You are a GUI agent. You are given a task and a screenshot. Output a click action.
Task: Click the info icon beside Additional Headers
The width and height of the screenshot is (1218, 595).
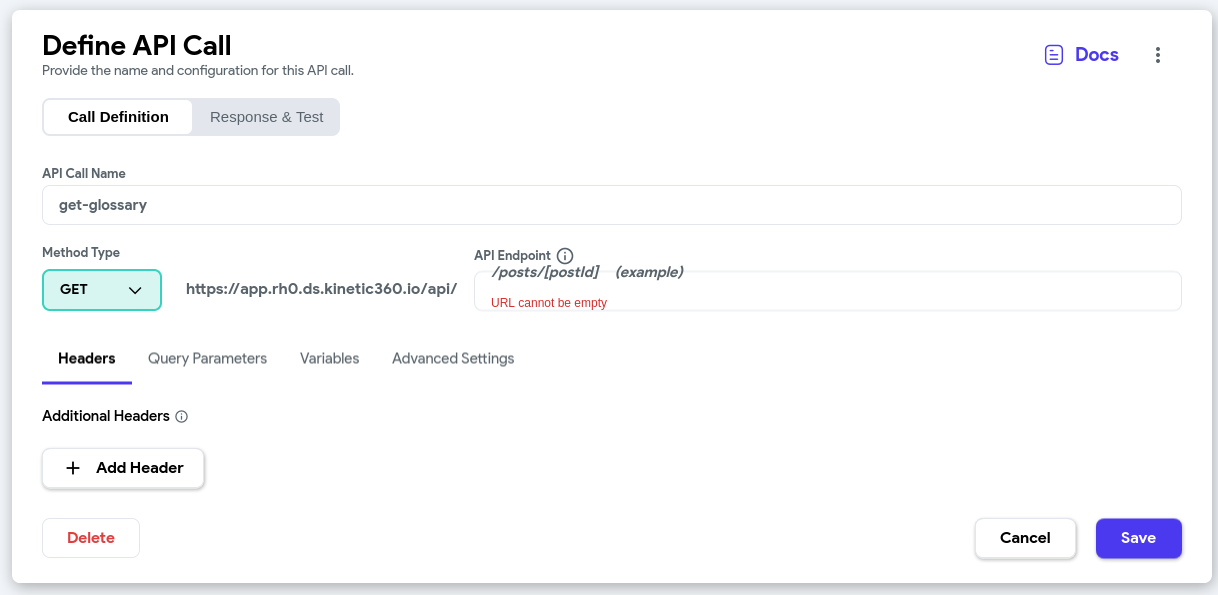point(180,416)
